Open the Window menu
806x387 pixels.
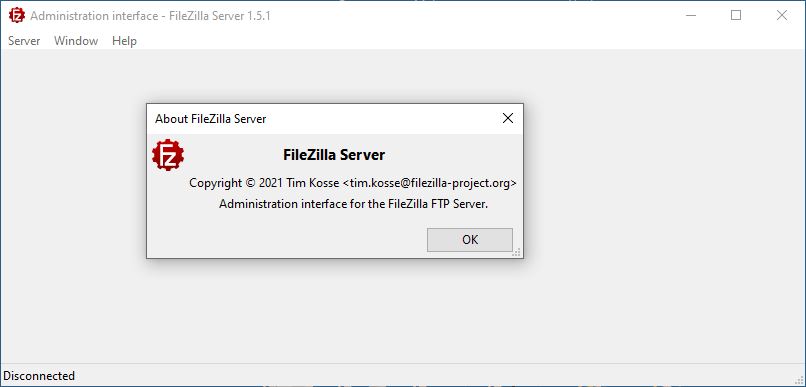coord(76,41)
